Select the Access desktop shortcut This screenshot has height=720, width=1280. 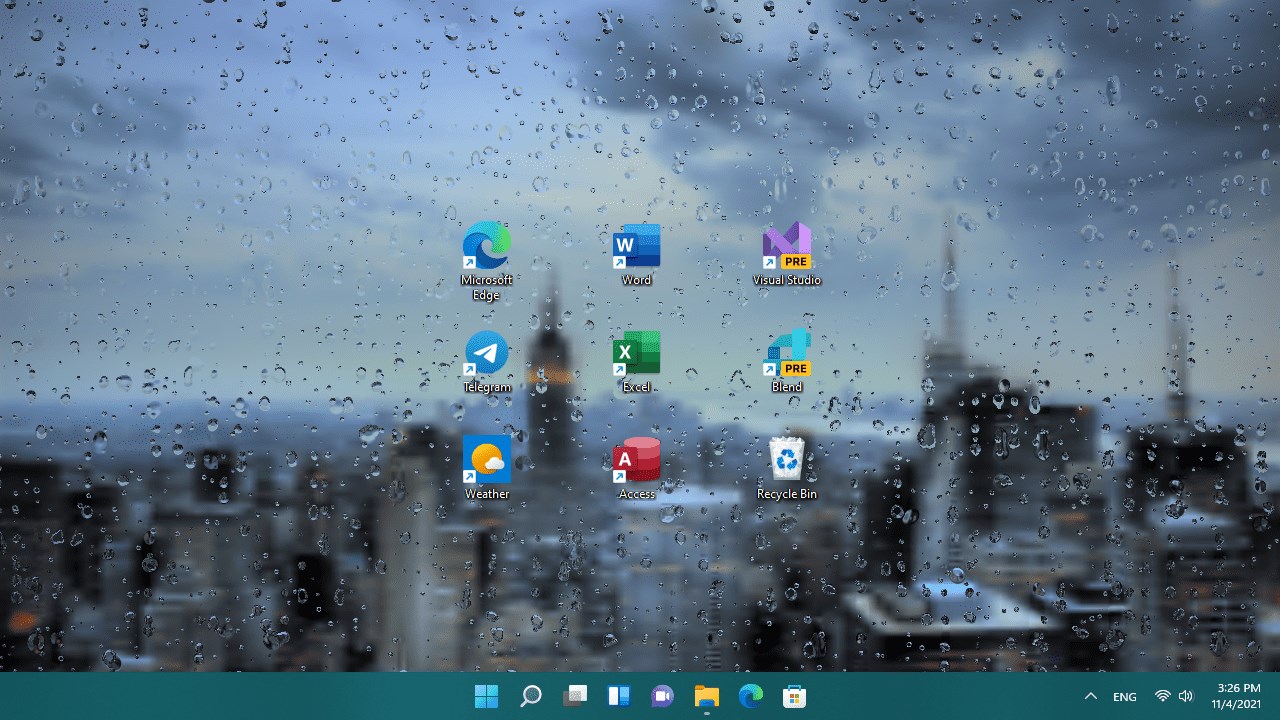coord(637,468)
